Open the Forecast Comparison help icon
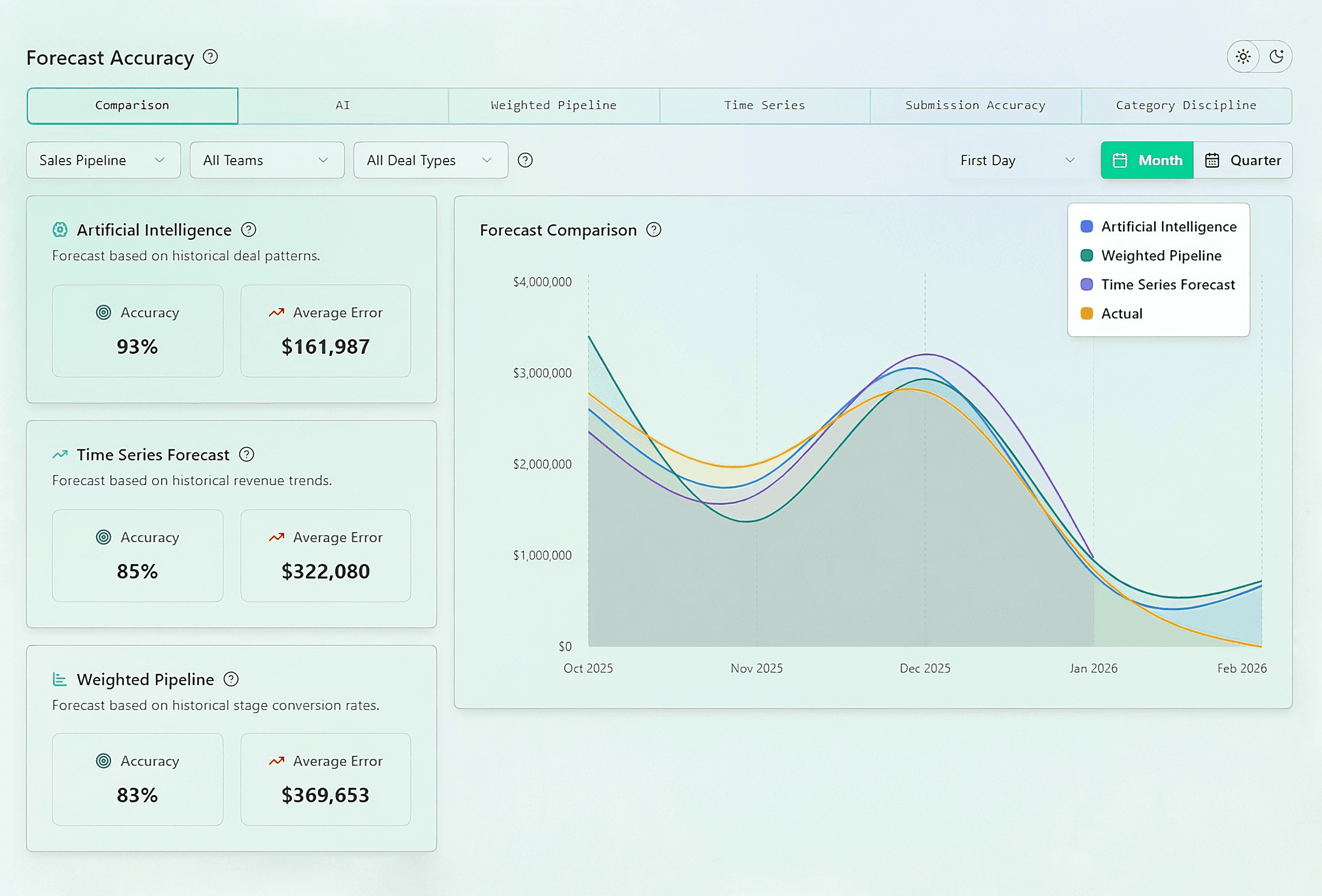Image resolution: width=1322 pixels, height=896 pixels. pos(654,230)
